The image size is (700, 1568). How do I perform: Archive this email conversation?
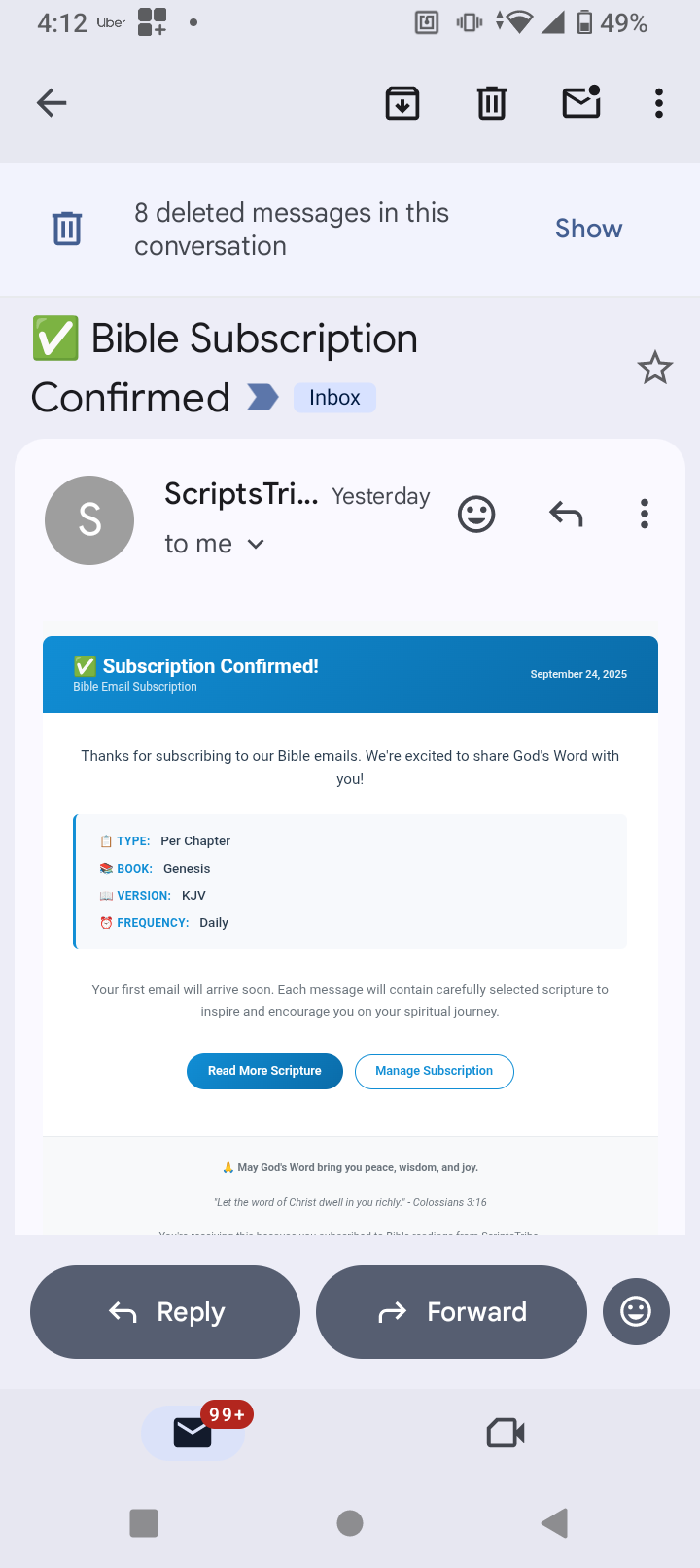click(402, 102)
